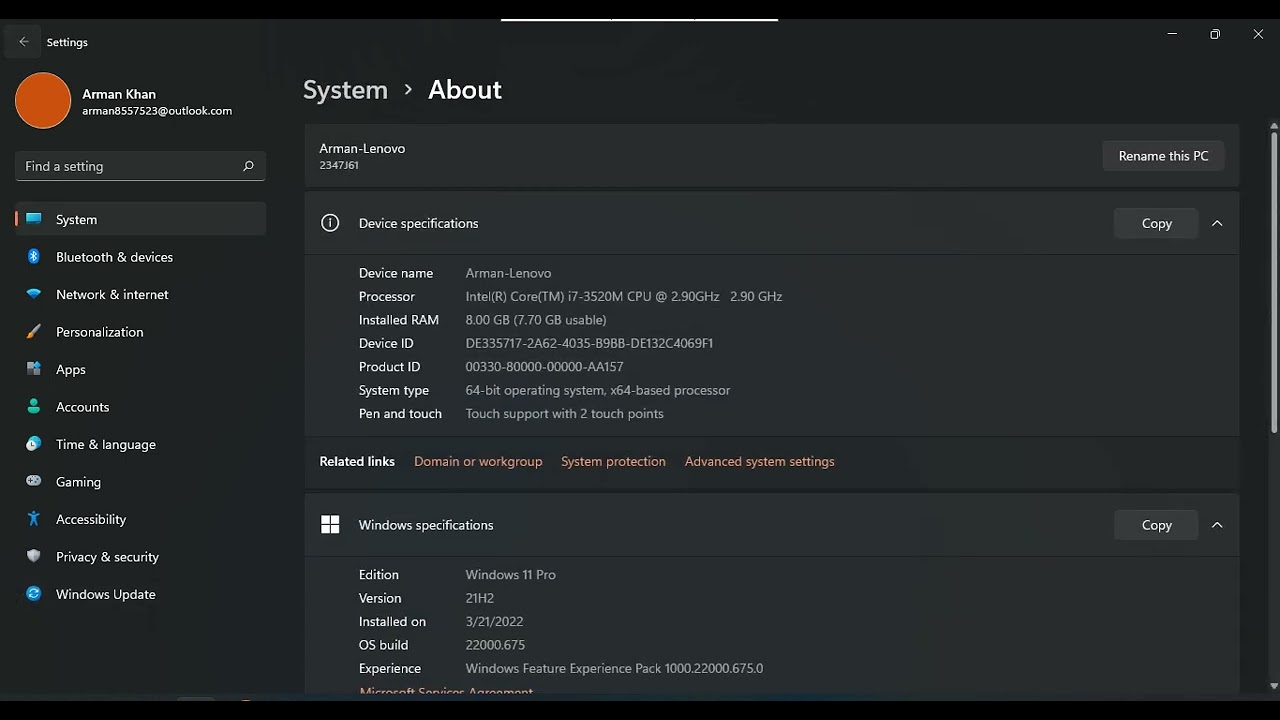
Task: Click the Apps icon in sidebar
Action: point(34,369)
